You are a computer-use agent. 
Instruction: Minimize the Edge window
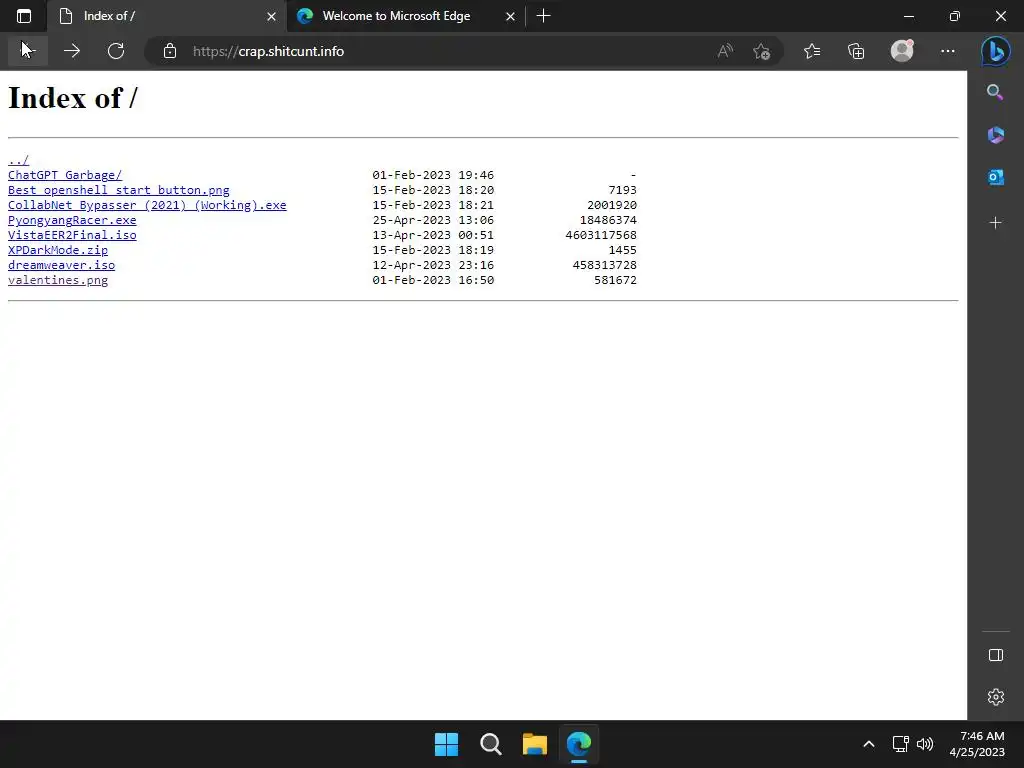[908, 16]
